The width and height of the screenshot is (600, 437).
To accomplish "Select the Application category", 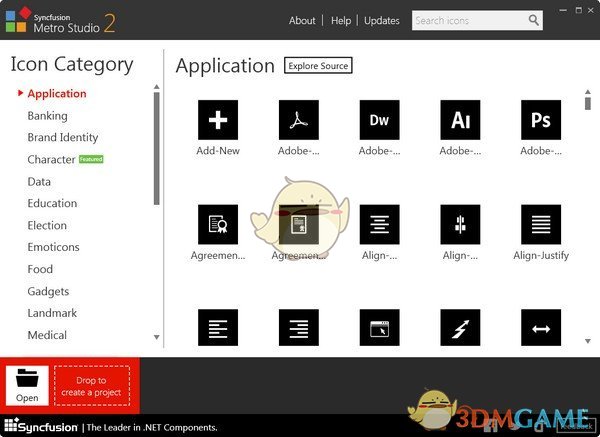I will [57, 93].
